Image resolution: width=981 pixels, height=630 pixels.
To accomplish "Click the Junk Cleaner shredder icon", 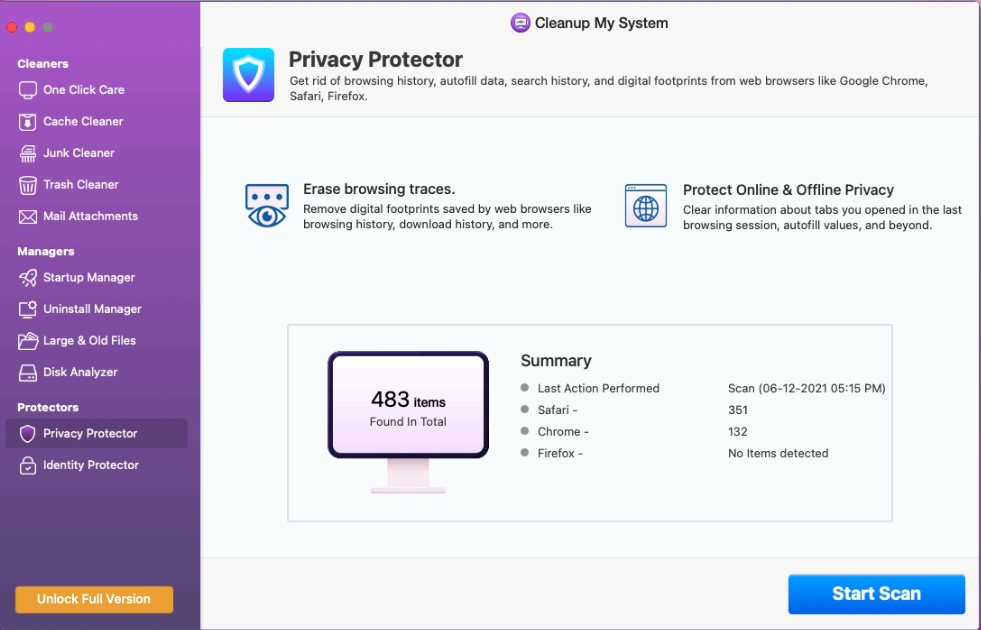I will coord(28,153).
